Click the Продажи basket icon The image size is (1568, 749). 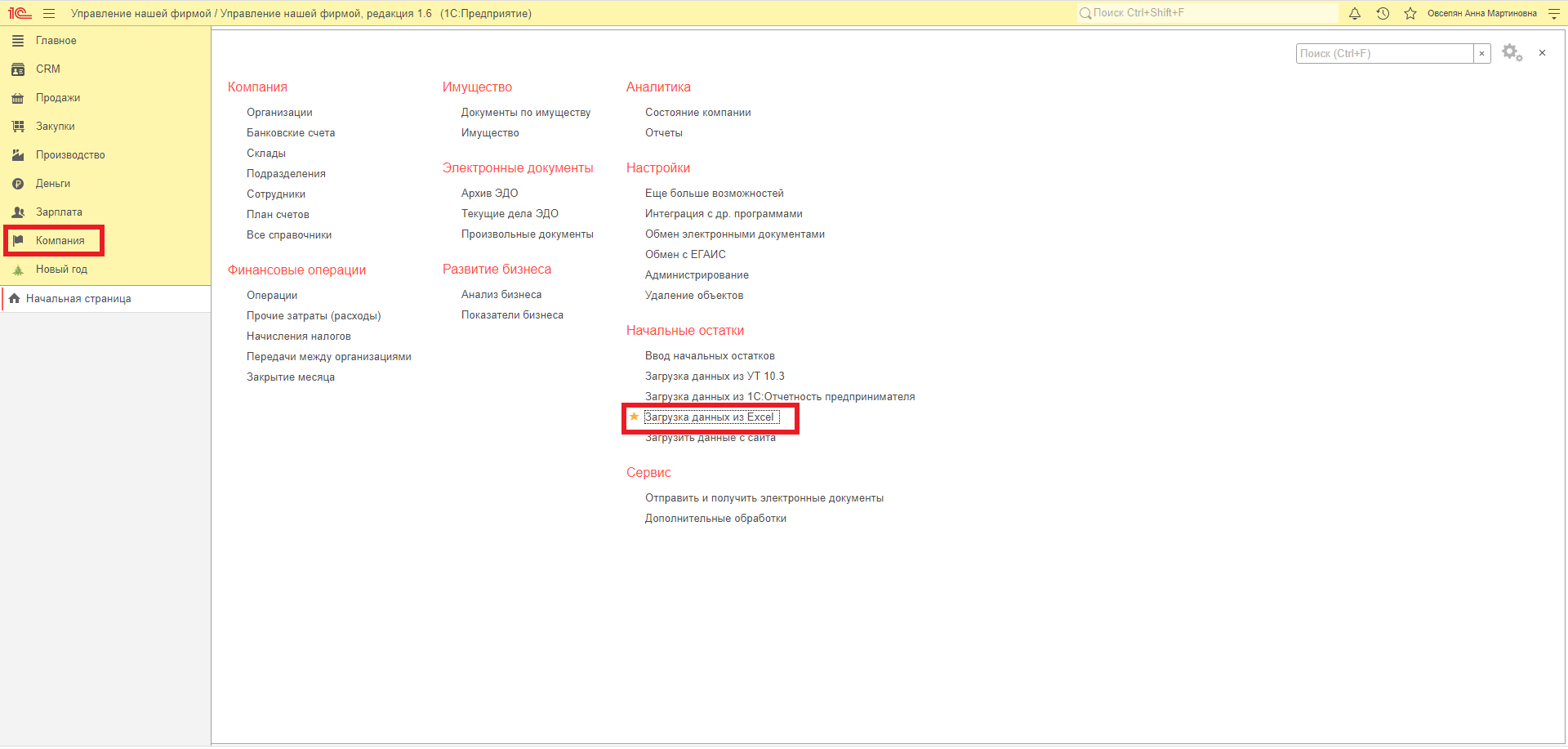pyautogui.click(x=18, y=98)
